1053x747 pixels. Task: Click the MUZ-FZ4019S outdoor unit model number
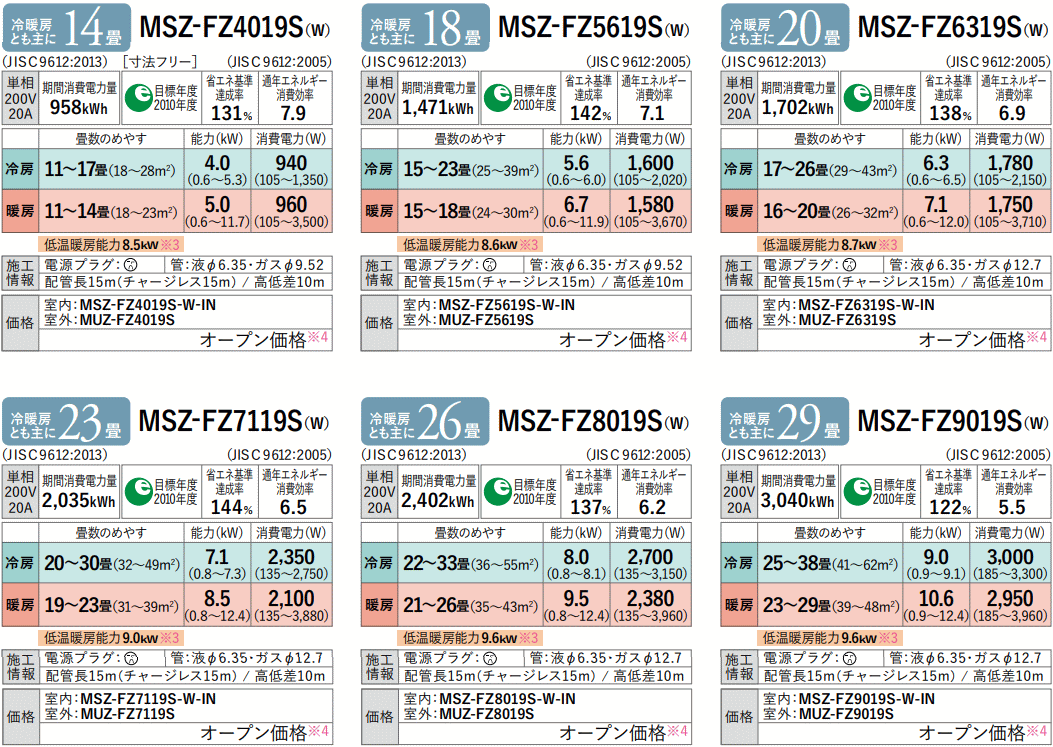point(128,320)
